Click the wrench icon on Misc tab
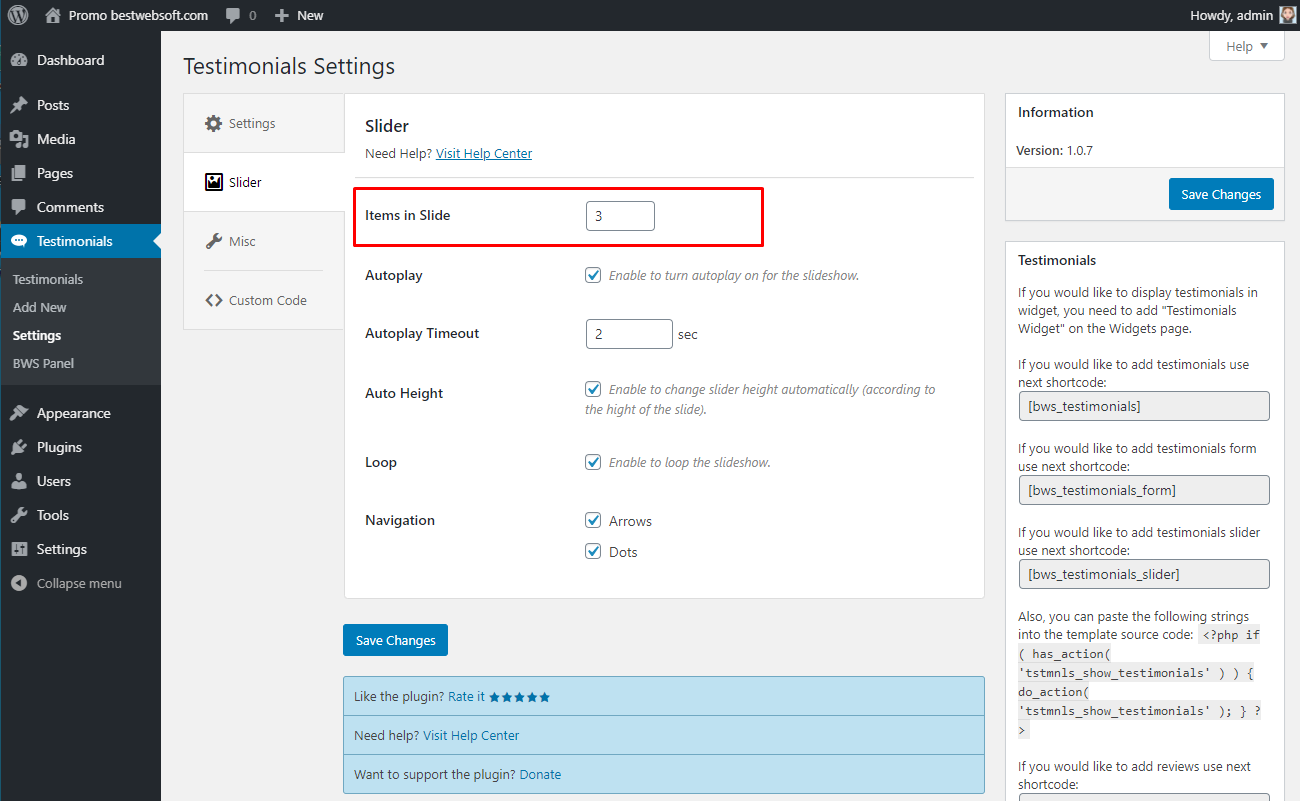This screenshot has height=801, width=1300. click(213, 241)
